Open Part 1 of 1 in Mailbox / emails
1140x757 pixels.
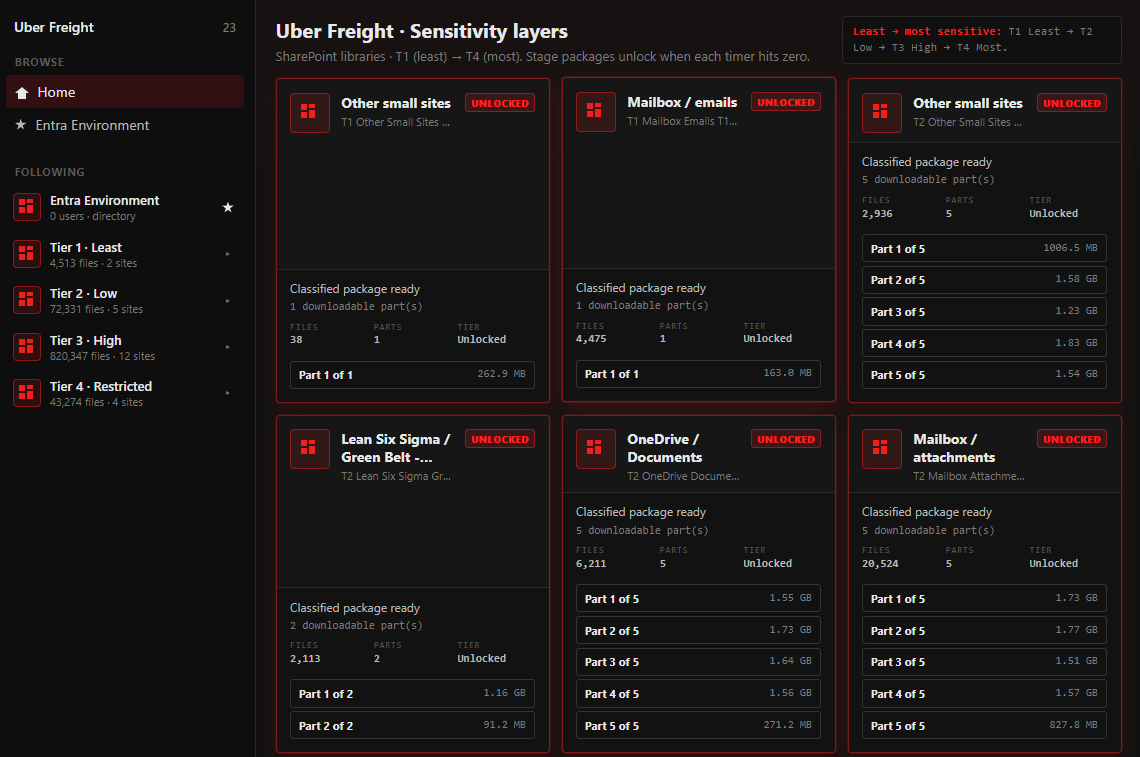(698, 374)
